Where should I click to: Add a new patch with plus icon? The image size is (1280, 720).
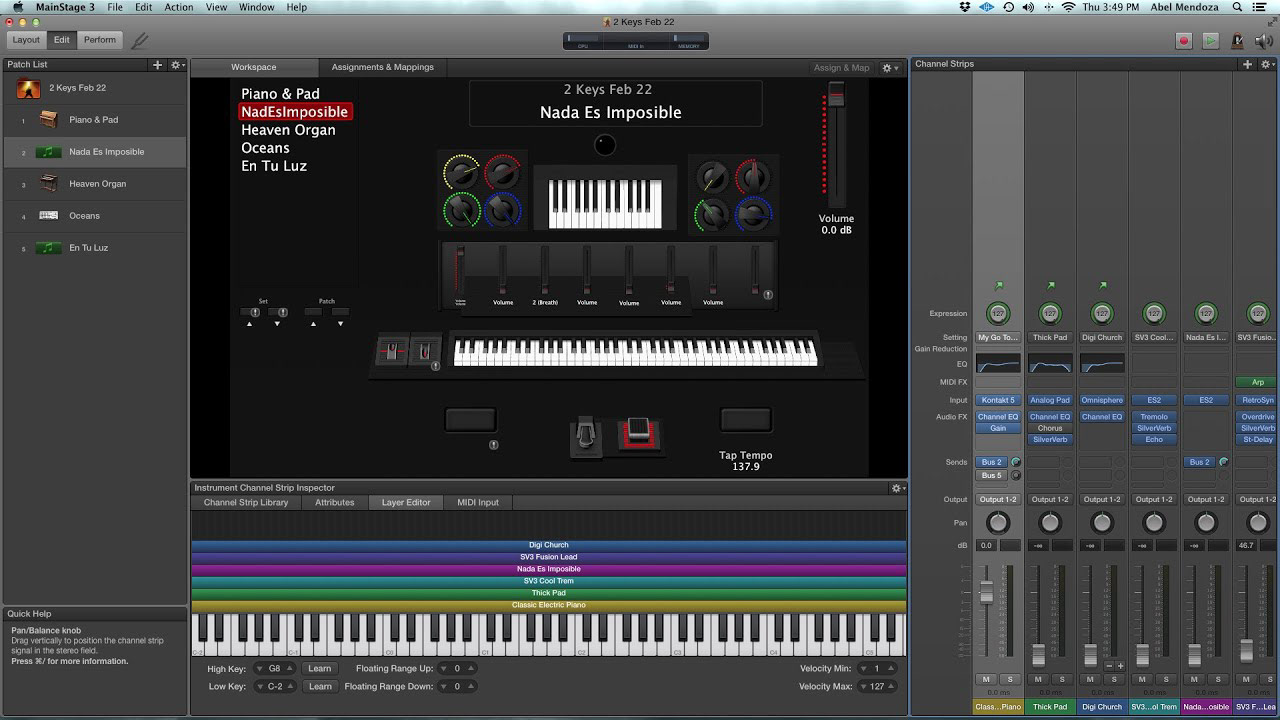pyautogui.click(x=157, y=64)
